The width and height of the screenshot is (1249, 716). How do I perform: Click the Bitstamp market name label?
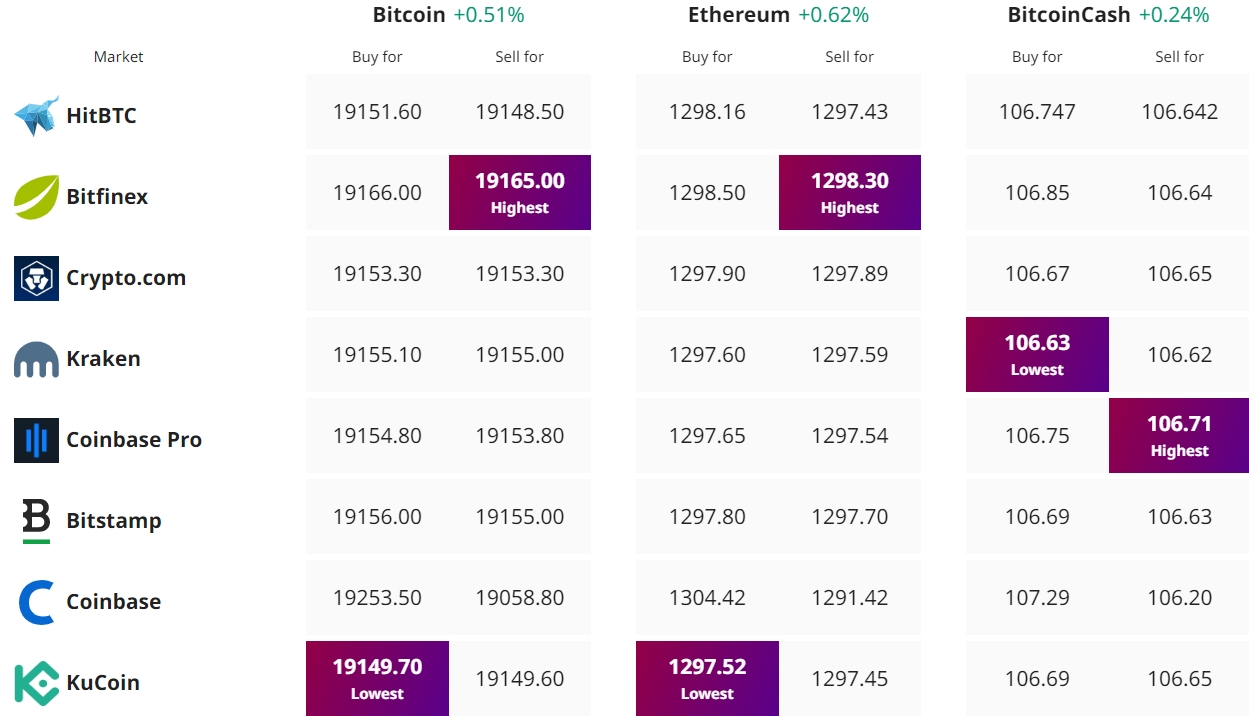point(114,521)
